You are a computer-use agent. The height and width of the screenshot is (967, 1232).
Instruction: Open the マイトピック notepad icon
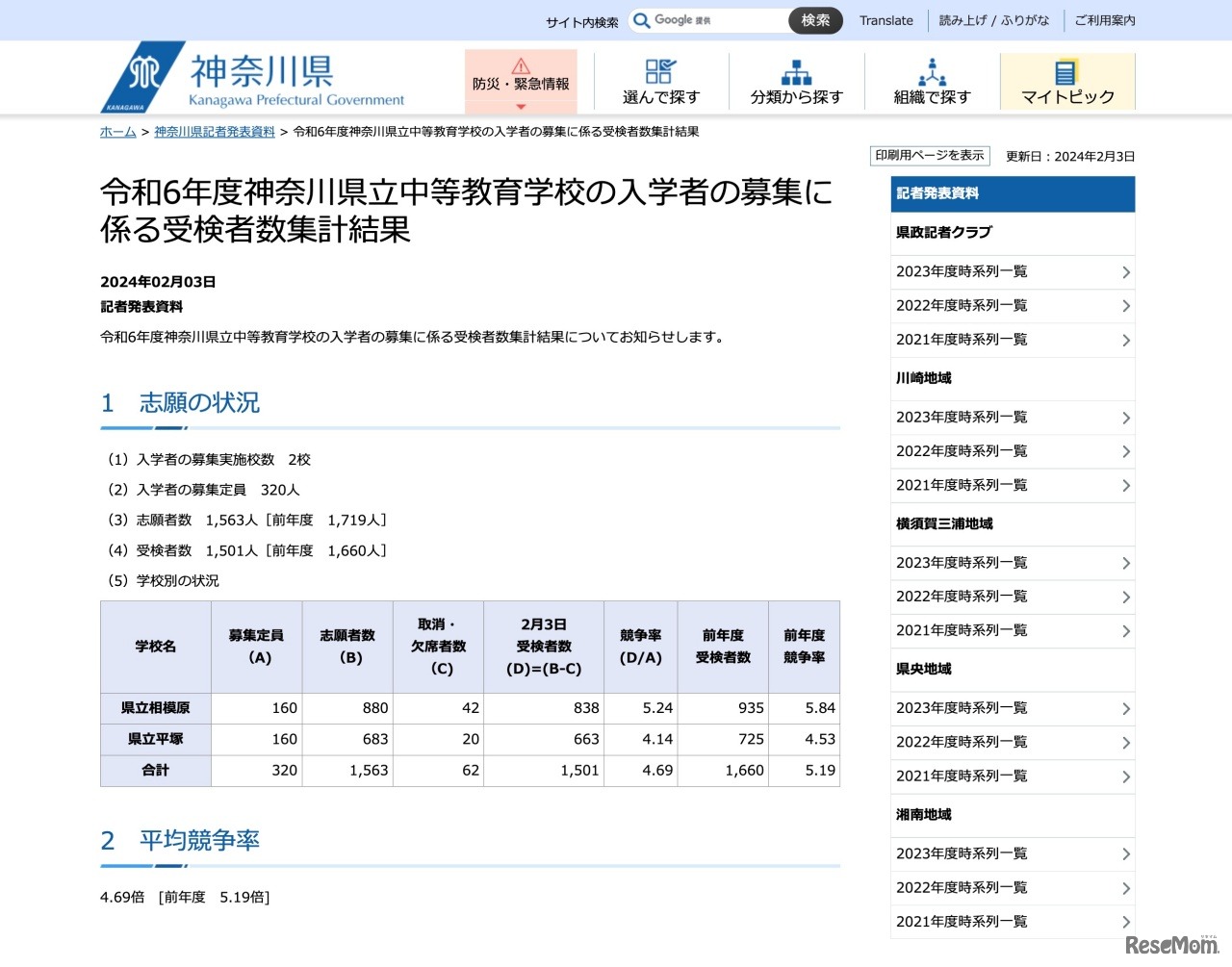pos(1065,72)
